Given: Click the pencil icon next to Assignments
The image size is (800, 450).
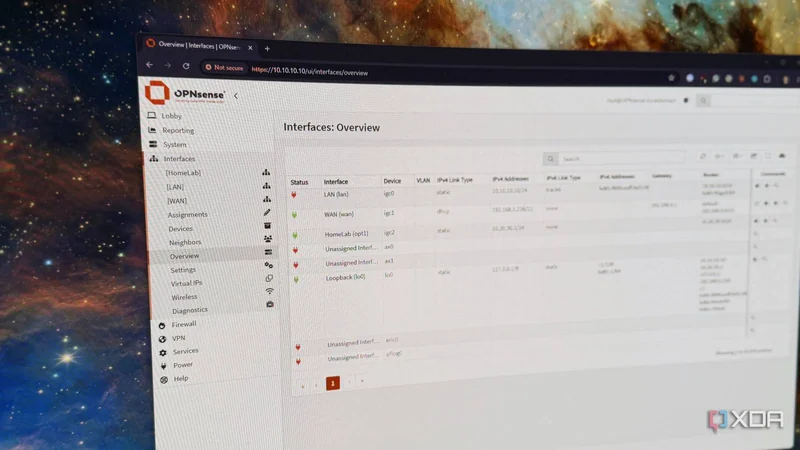Looking at the screenshot, I should (x=267, y=212).
